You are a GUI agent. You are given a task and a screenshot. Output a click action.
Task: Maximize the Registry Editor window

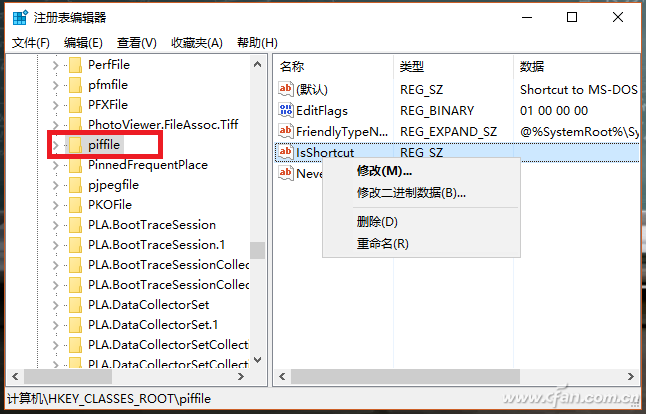(572, 17)
